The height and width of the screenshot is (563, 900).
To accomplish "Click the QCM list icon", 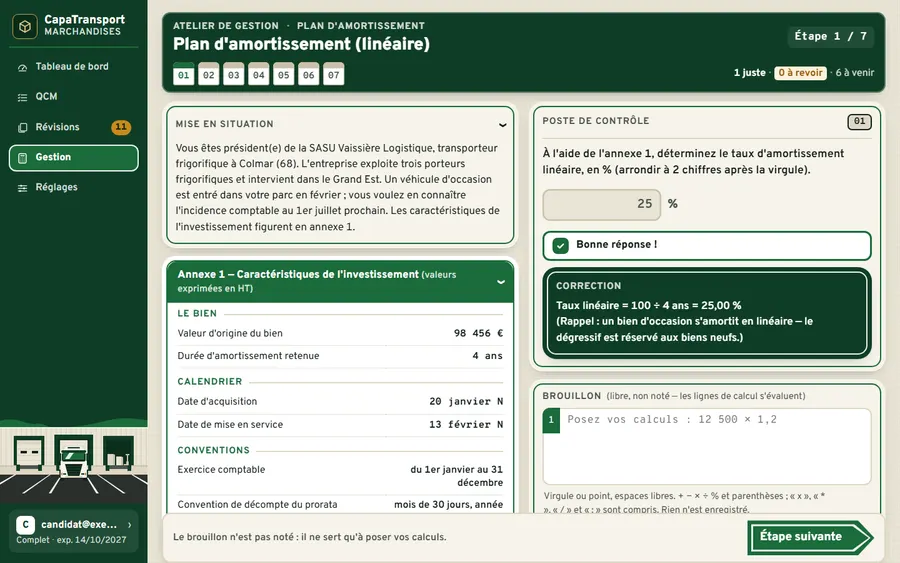I will [x=22, y=97].
